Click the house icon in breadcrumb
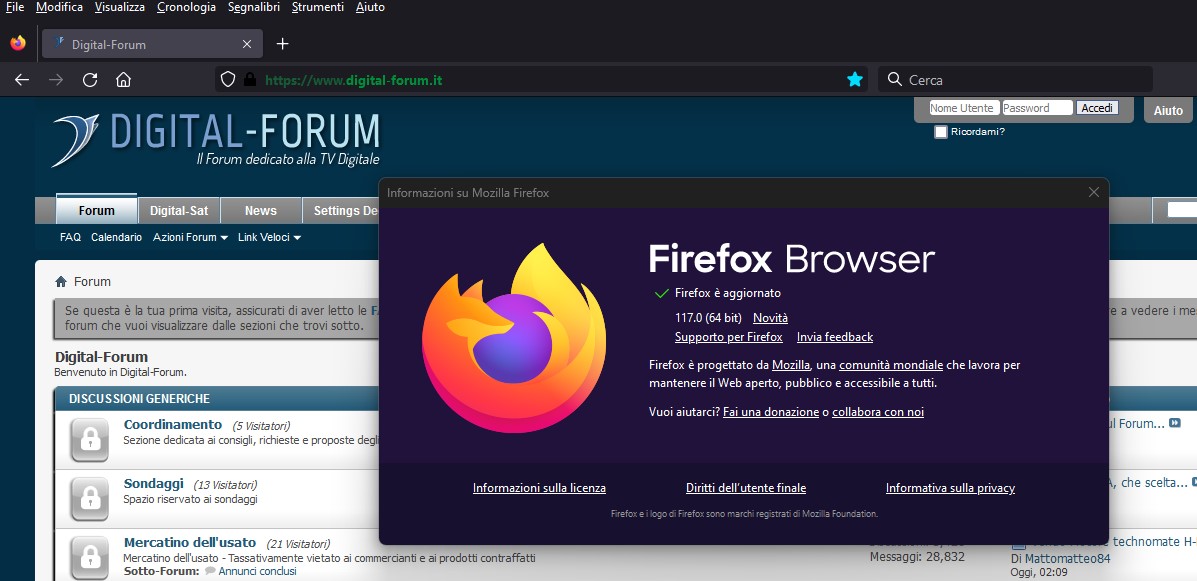The height and width of the screenshot is (581, 1197). pyautogui.click(x=61, y=282)
